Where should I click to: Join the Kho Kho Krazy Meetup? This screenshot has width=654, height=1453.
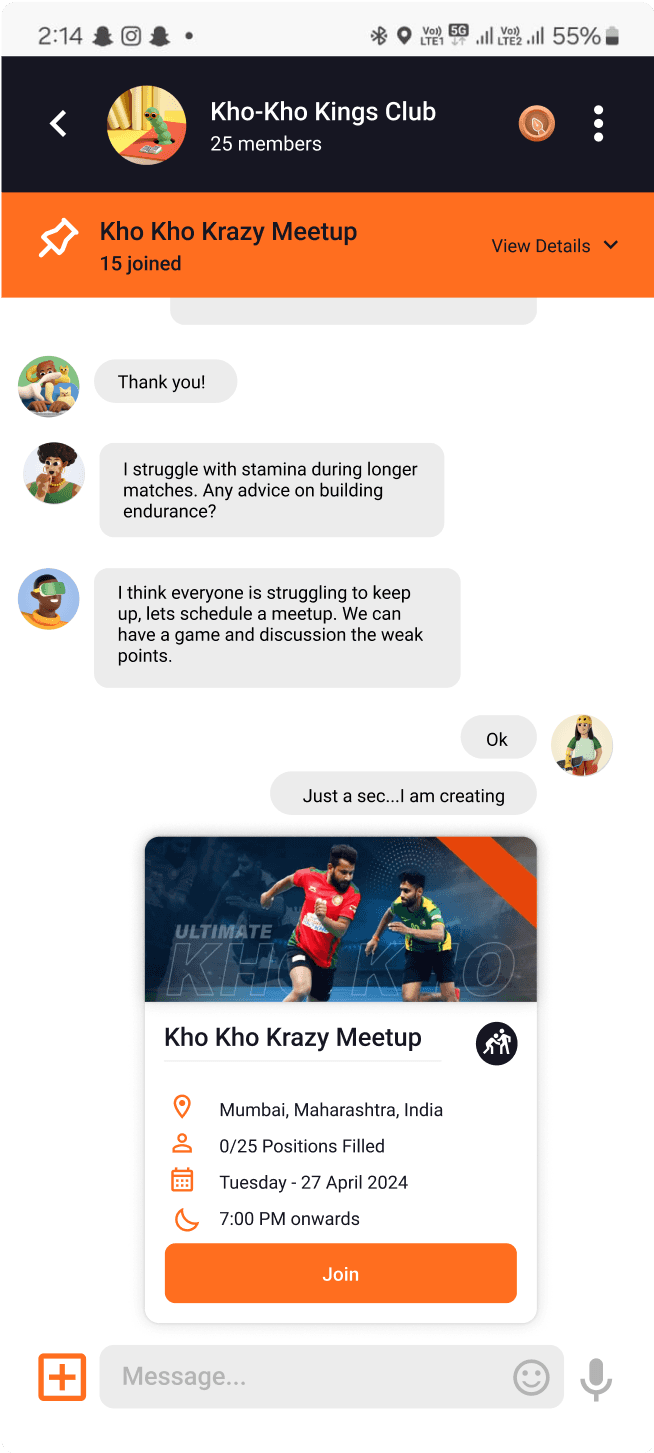pyautogui.click(x=341, y=1273)
